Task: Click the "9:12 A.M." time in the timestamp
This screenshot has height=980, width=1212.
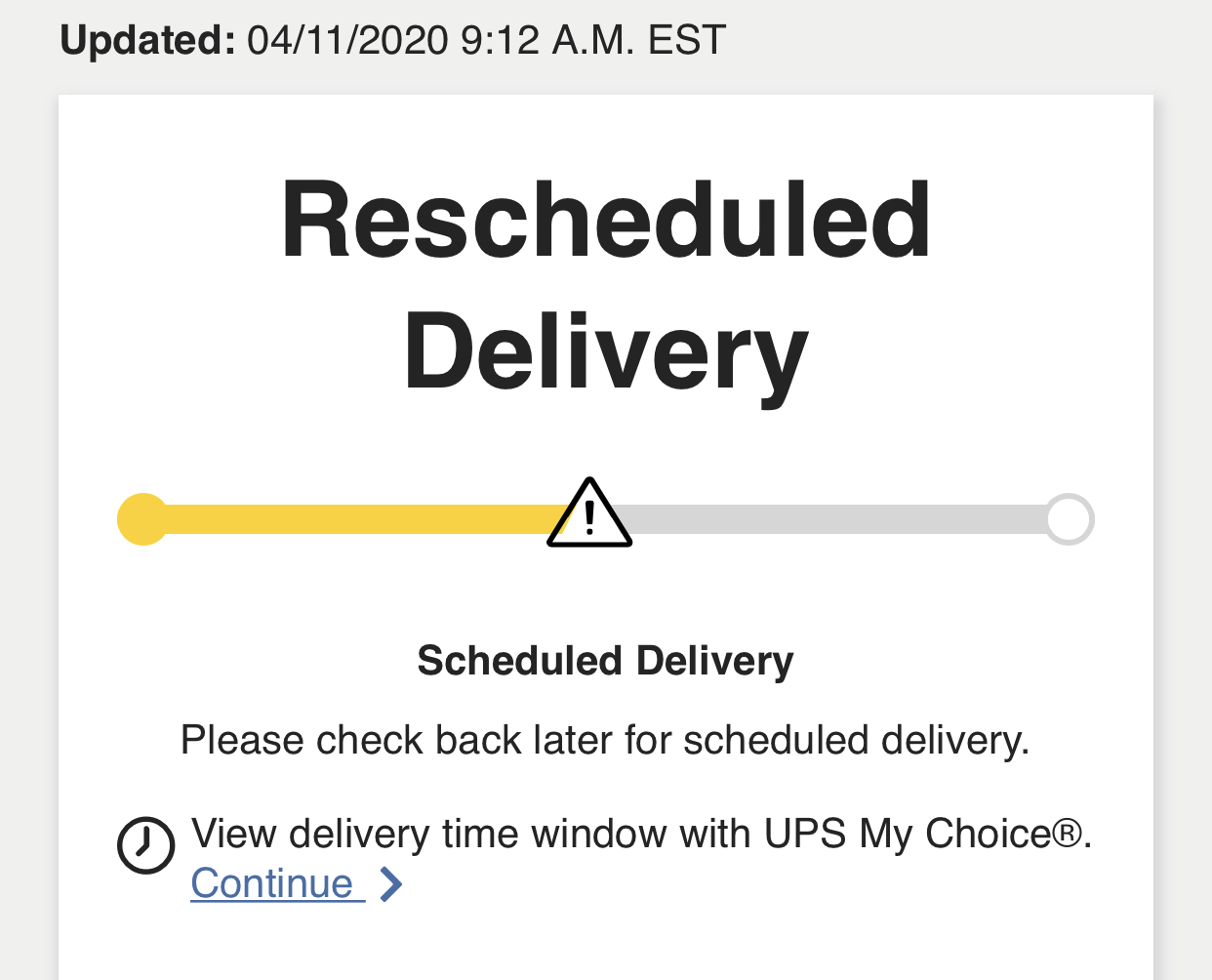Action: tap(547, 41)
